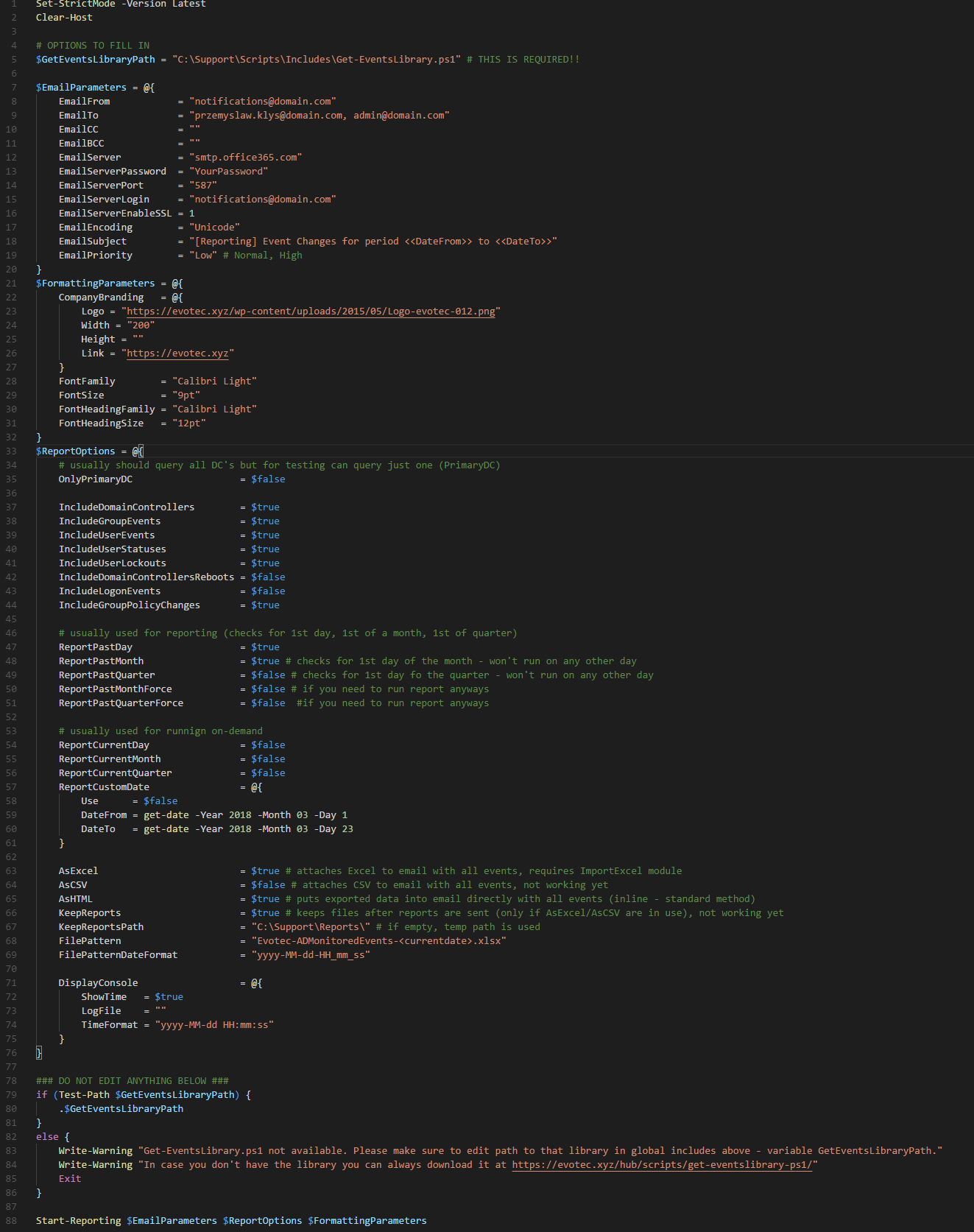Click IncludeGroupPolicyChanges key
Screen dimensions: 974x1232
[130, 605]
